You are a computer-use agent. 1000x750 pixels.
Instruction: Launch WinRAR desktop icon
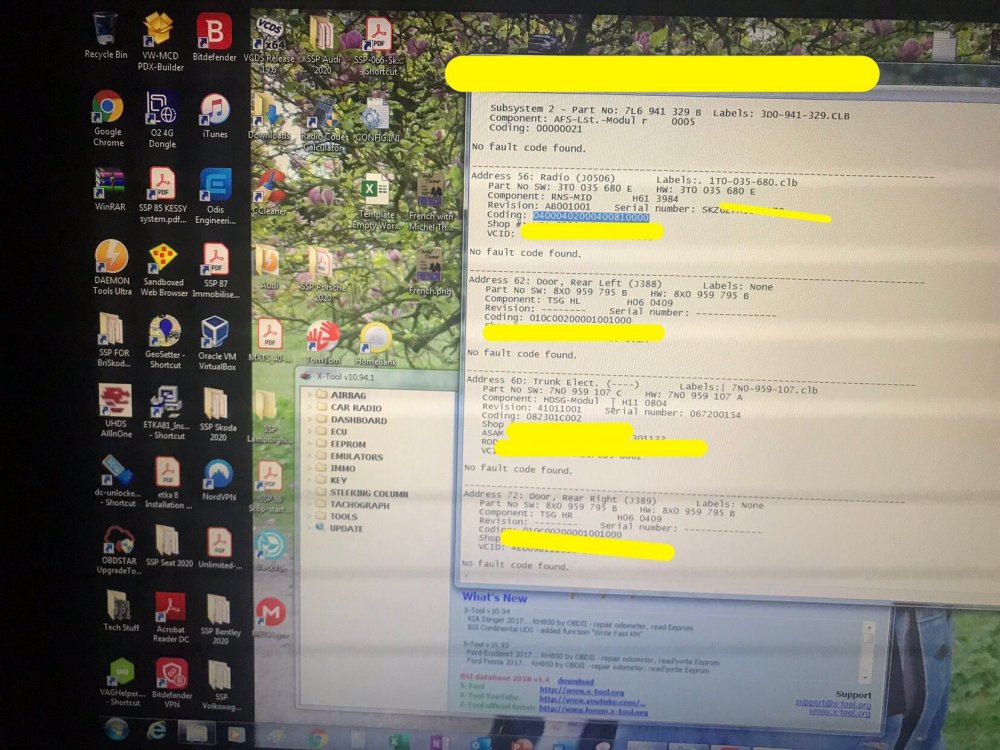(110, 189)
